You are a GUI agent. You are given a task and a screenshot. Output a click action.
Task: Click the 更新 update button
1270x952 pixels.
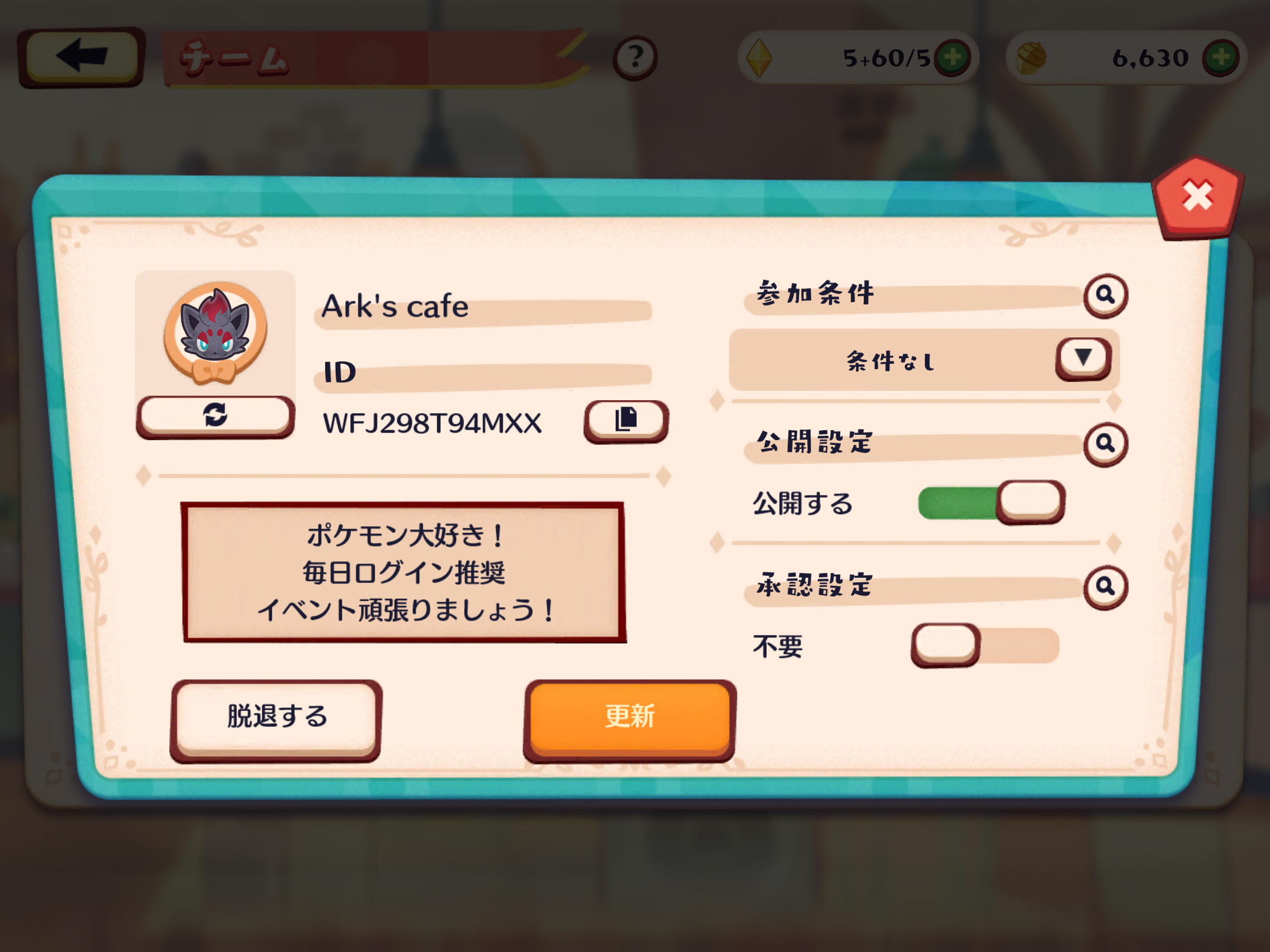pyautogui.click(x=630, y=720)
